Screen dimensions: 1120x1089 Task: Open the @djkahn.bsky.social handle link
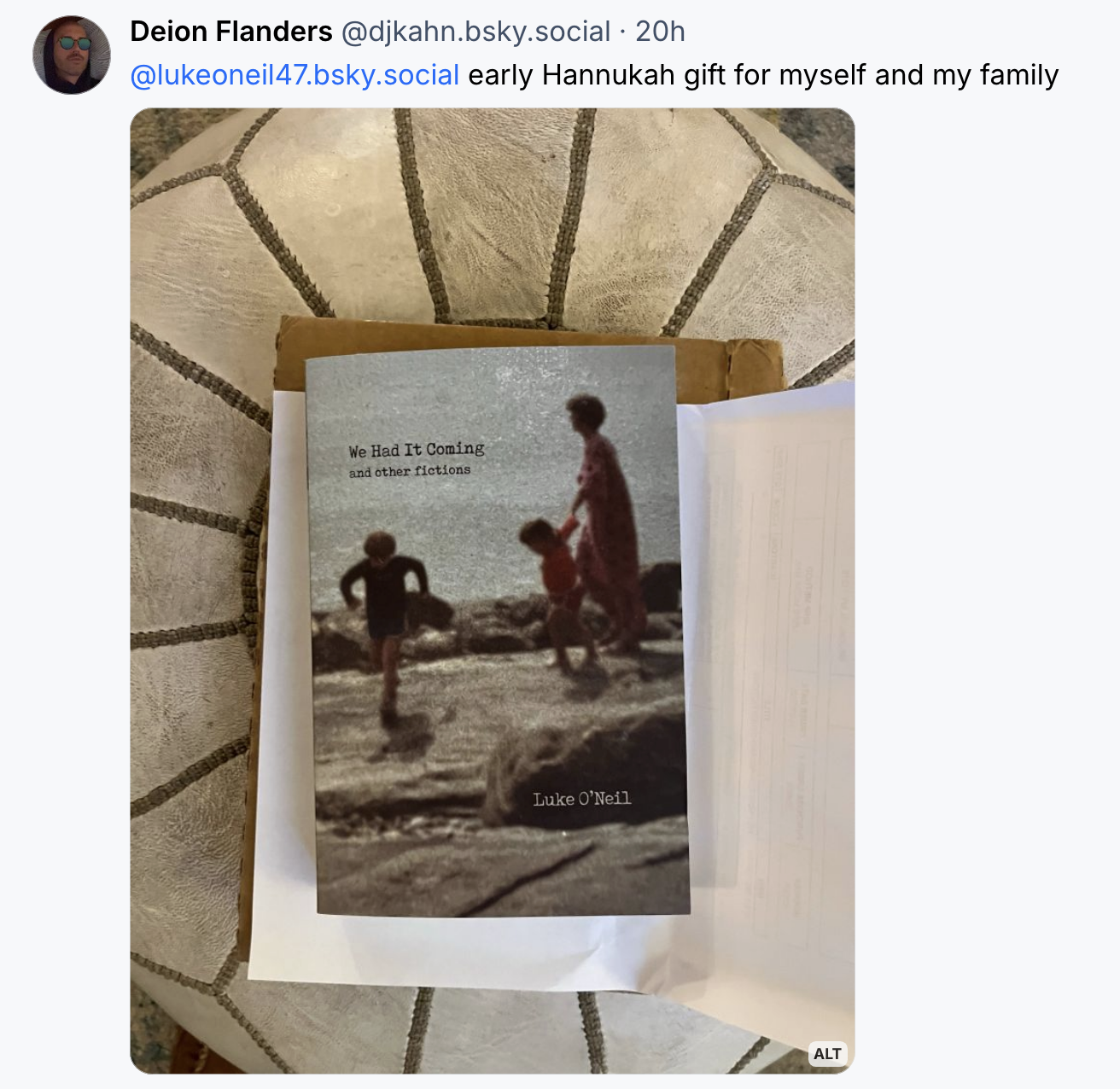pos(475,32)
